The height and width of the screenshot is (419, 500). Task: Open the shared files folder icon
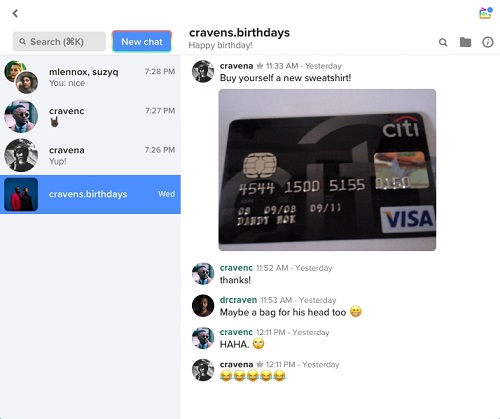pos(465,42)
